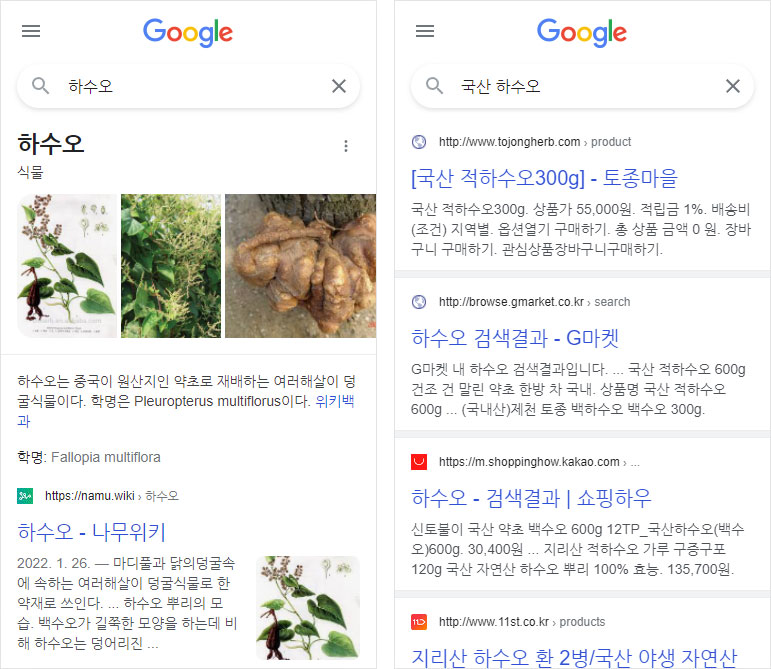771x669 pixels.
Task: Click the red Kakao shoppinghow favicon
Action: pos(419,462)
